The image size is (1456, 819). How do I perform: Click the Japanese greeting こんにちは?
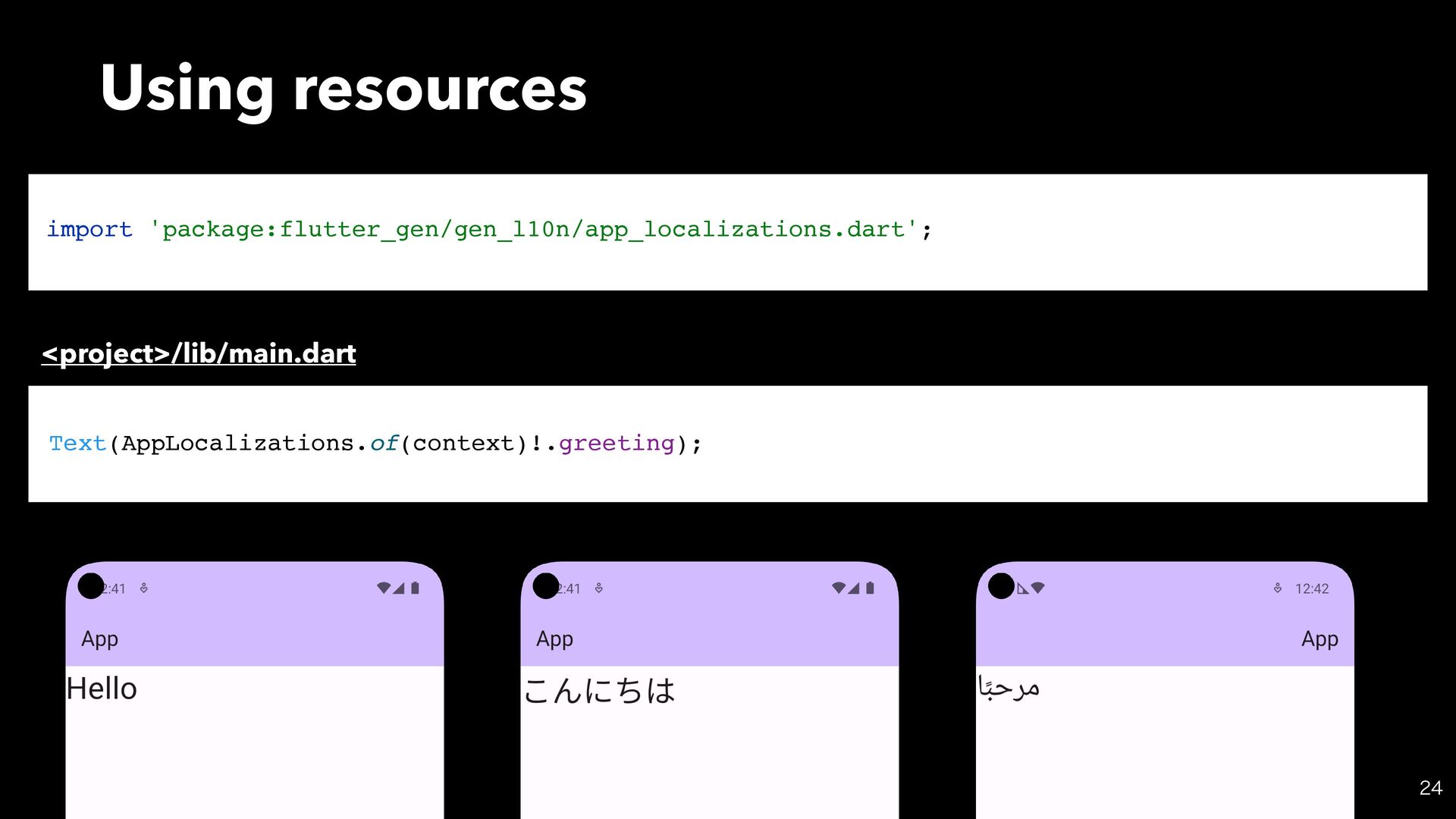point(599,690)
